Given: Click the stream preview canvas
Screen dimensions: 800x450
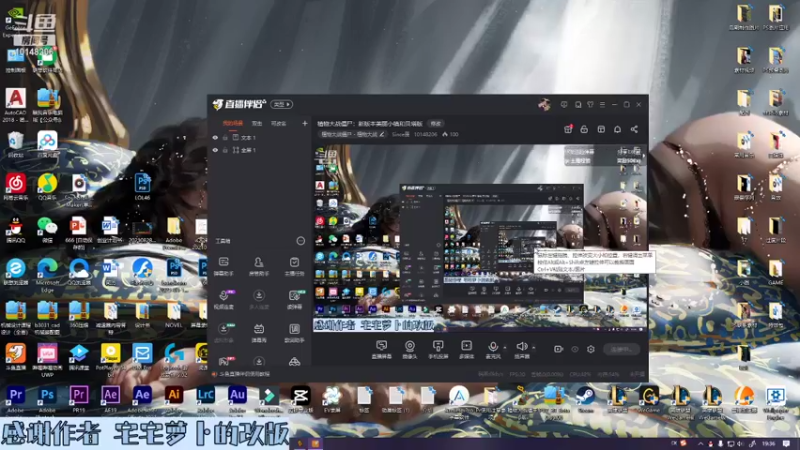Looking at the screenshot, I should click(x=480, y=238).
